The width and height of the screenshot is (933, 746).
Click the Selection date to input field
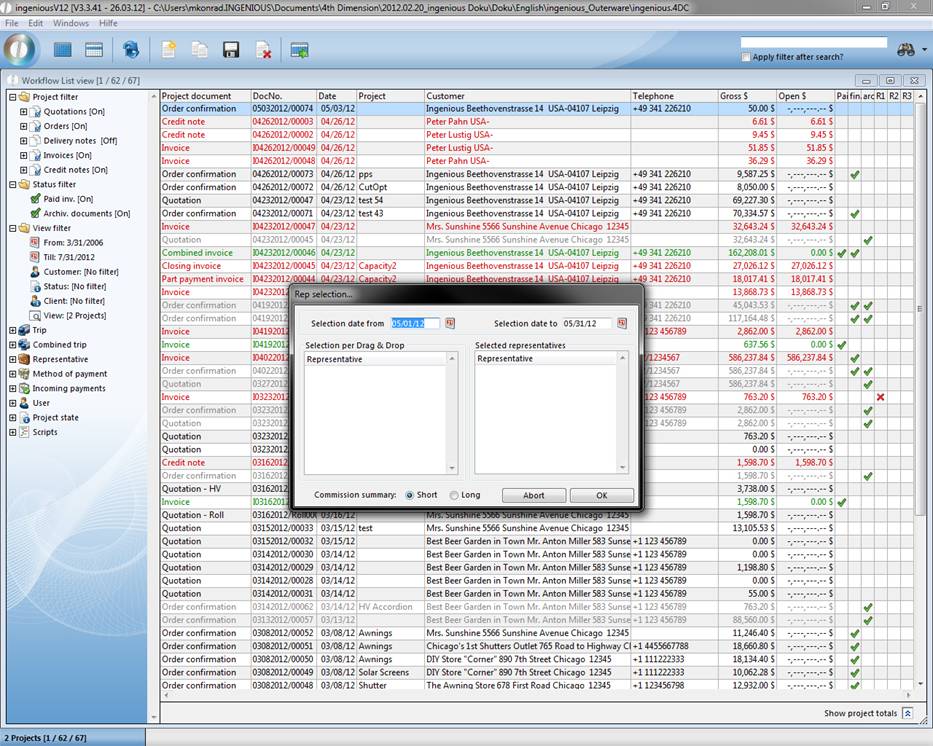[x=586, y=323]
